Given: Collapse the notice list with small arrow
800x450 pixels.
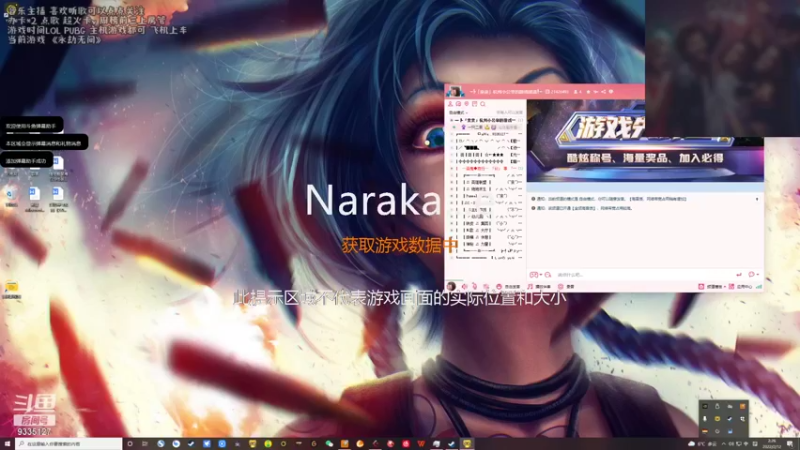Looking at the screenshot, I should pyautogui.click(x=757, y=199).
